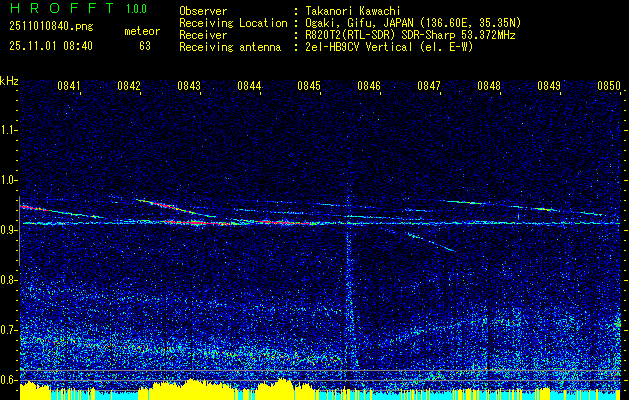Click the 0847 time marker

(429, 85)
